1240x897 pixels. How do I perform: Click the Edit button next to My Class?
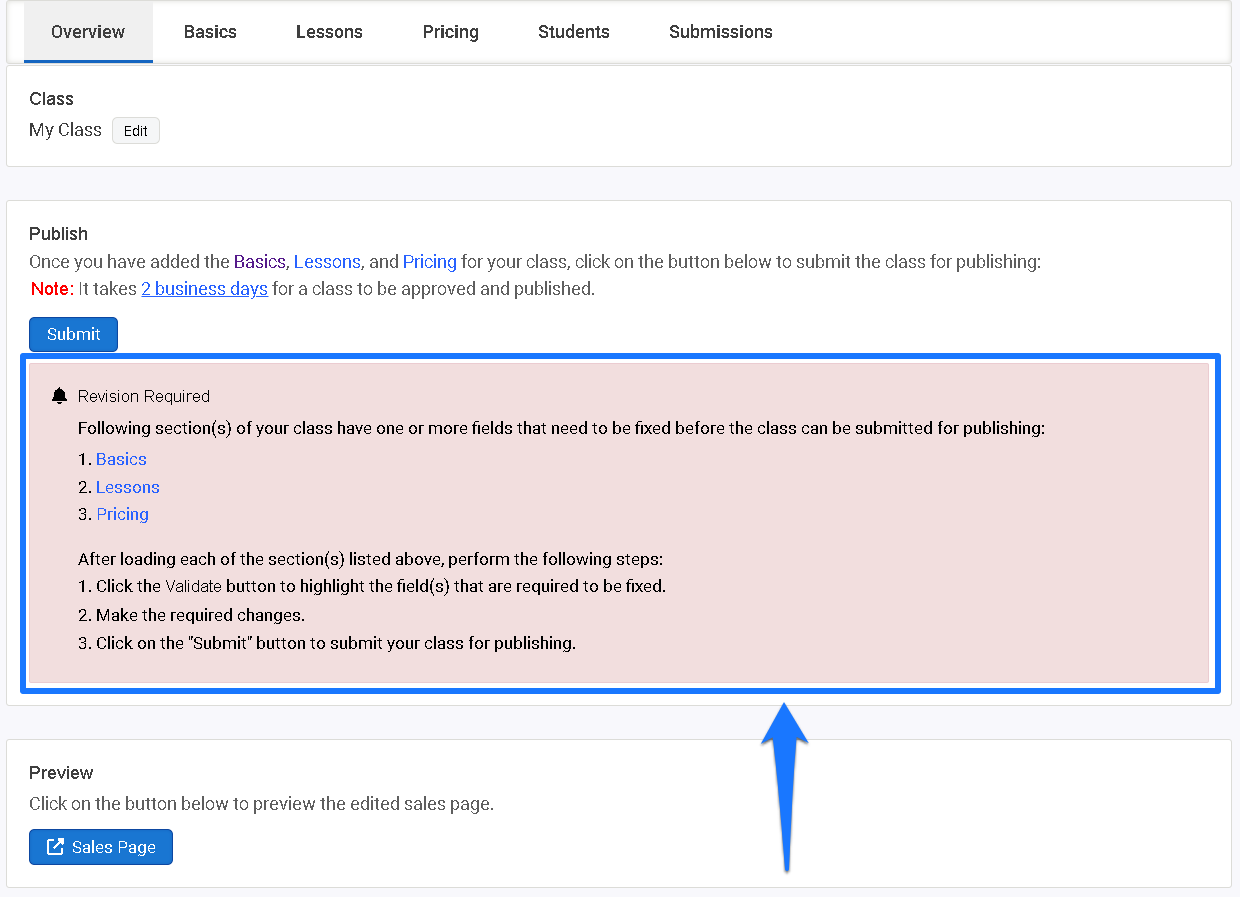(136, 131)
